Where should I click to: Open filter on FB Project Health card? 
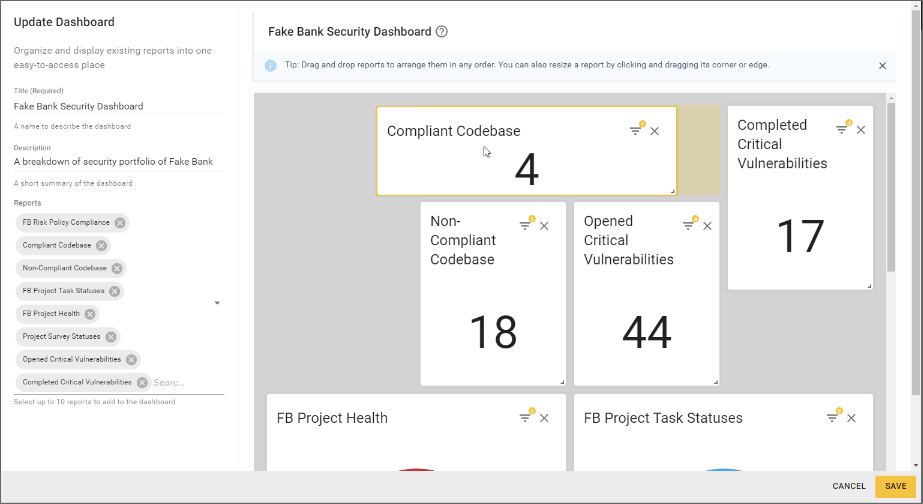click(x=525, y=418)
